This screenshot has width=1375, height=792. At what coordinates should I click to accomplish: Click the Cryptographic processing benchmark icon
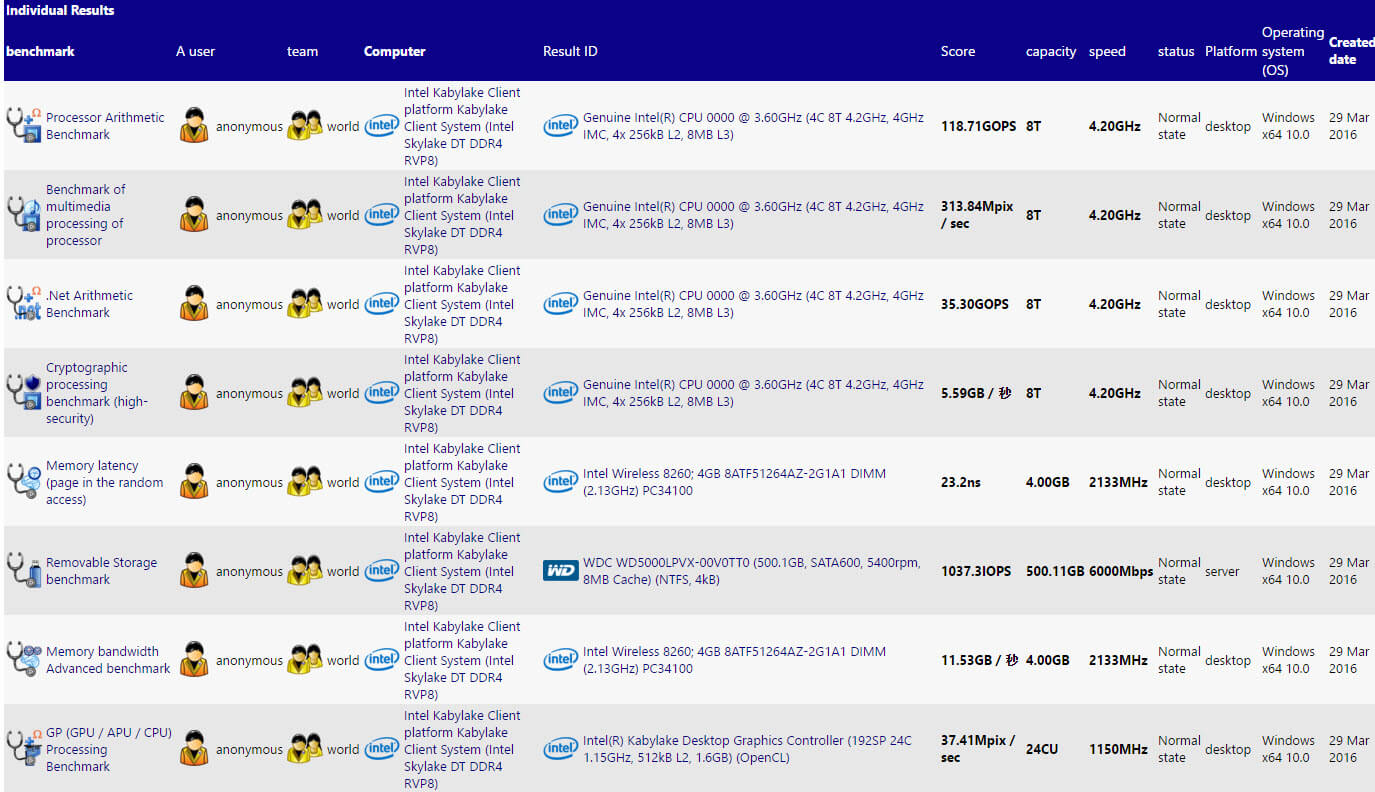tap(23, 393)
